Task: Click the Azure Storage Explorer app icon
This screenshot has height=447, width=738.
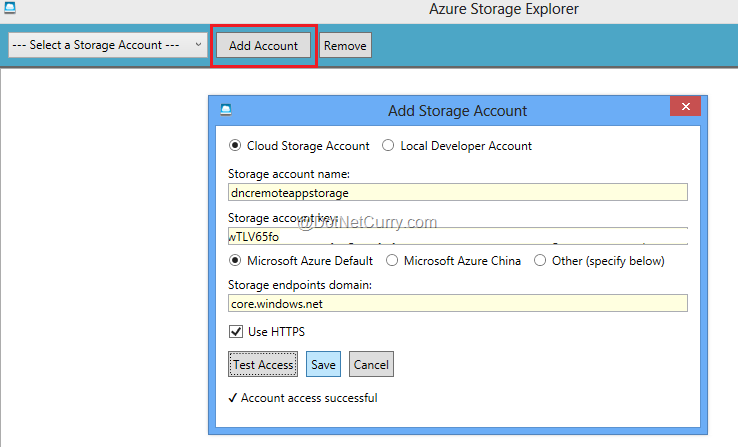Action: [x=10, y=8]
